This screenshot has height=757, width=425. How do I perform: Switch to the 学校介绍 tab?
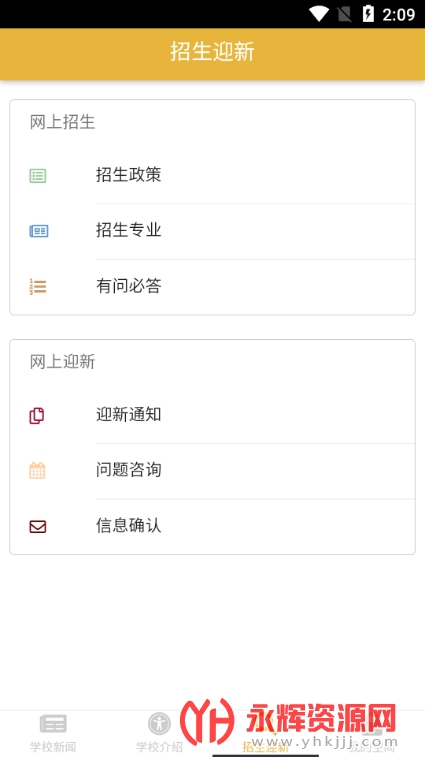(x=159, y=732)
